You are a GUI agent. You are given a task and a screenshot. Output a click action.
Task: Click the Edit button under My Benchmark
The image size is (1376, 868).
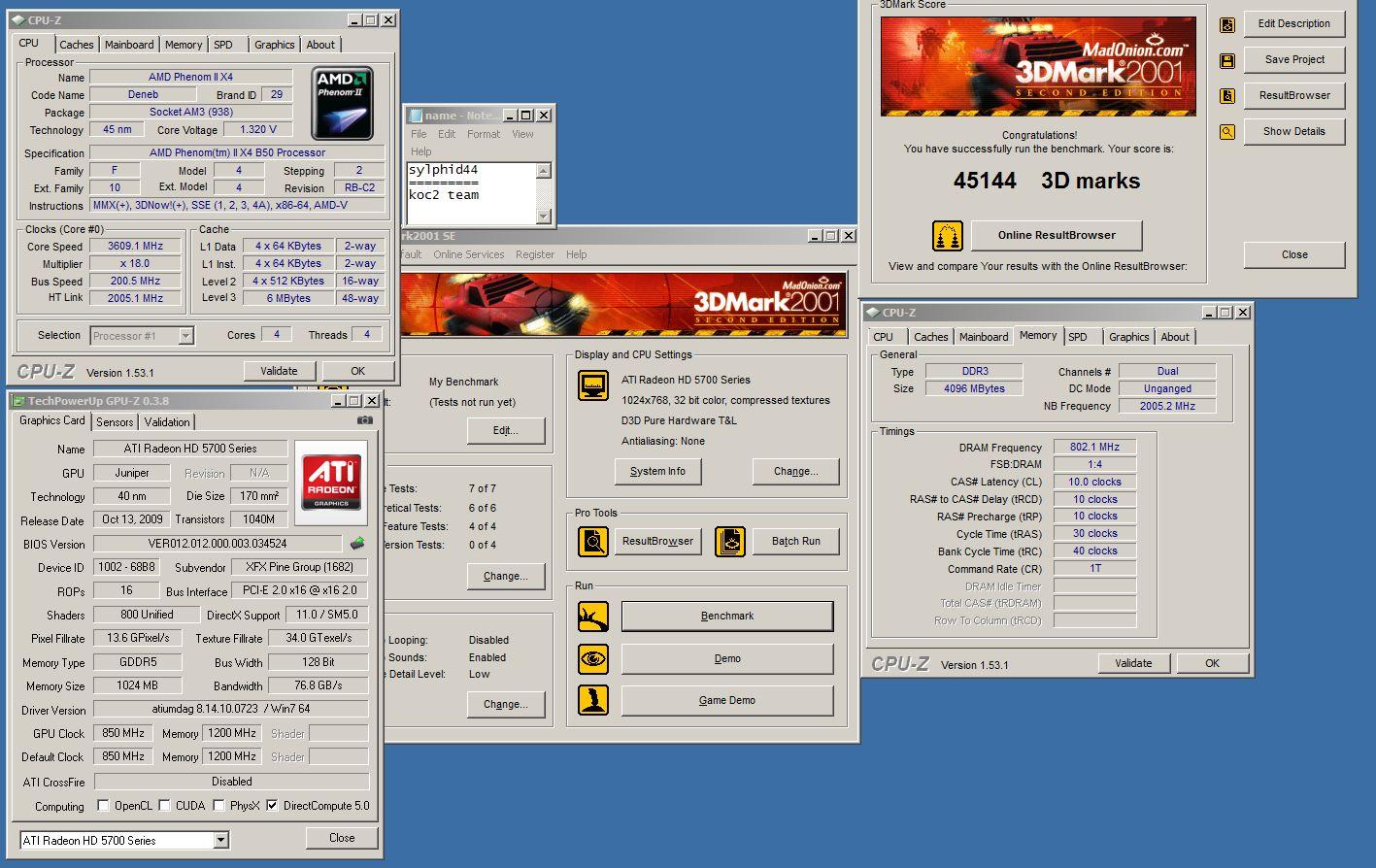[506, 430]
